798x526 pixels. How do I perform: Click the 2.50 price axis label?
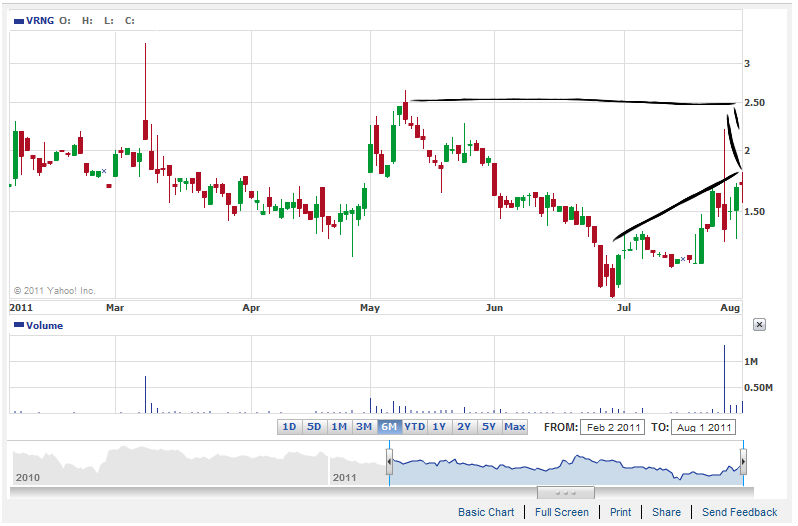pyautogui.click(x=754, y=103)
